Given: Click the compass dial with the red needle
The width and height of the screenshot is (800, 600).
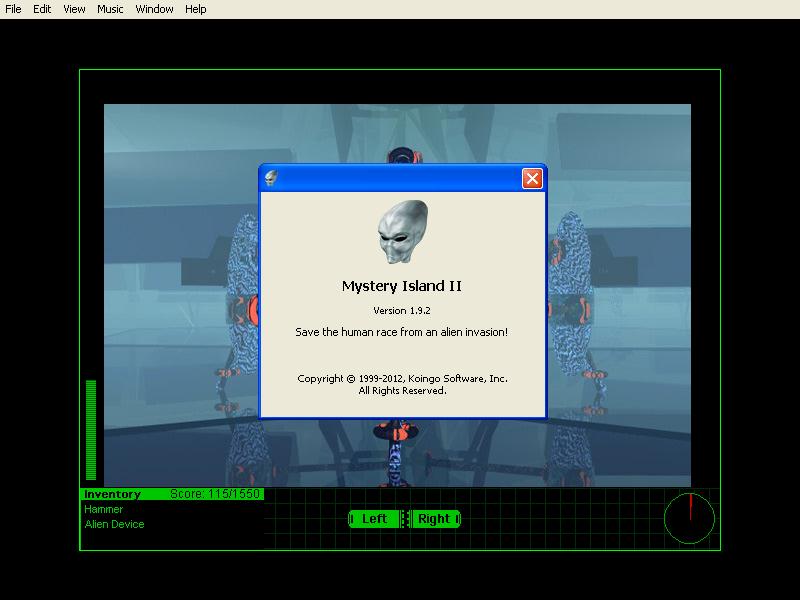Looking at the screenshot, I should pos(690,517).
